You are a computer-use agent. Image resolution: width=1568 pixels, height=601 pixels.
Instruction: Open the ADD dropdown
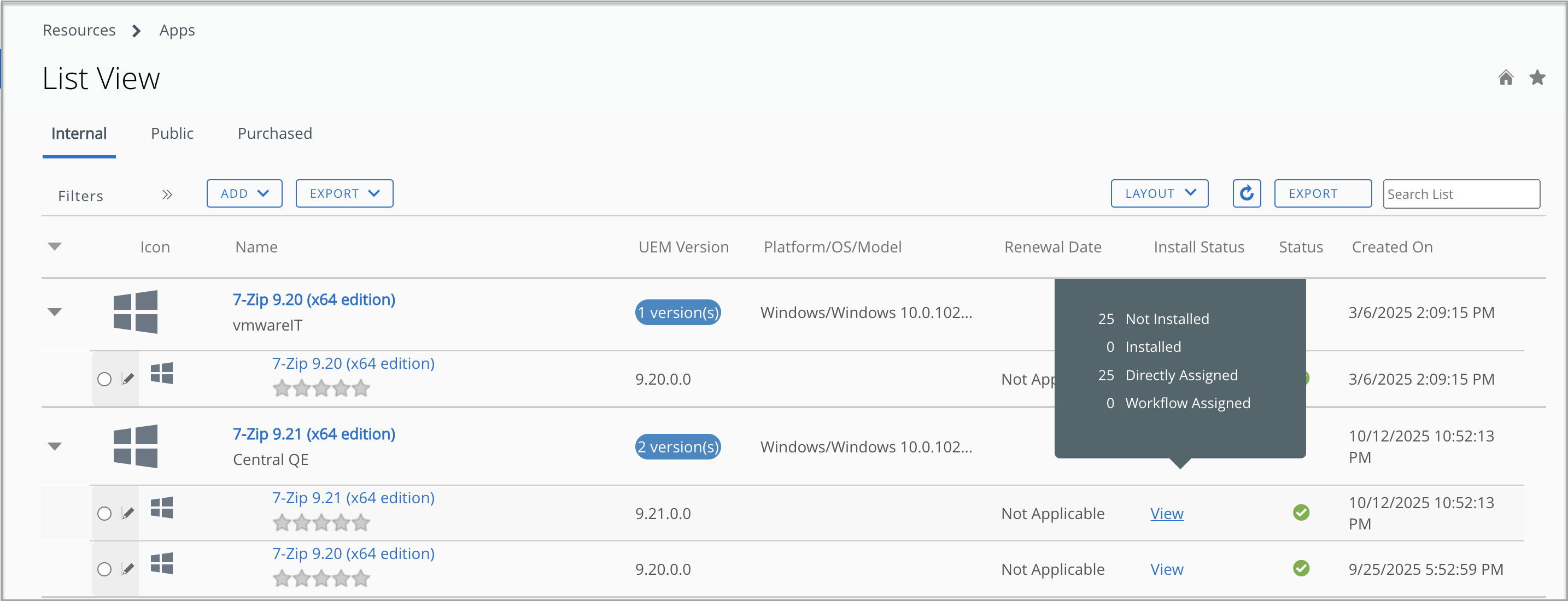click(x=245, y=193)
